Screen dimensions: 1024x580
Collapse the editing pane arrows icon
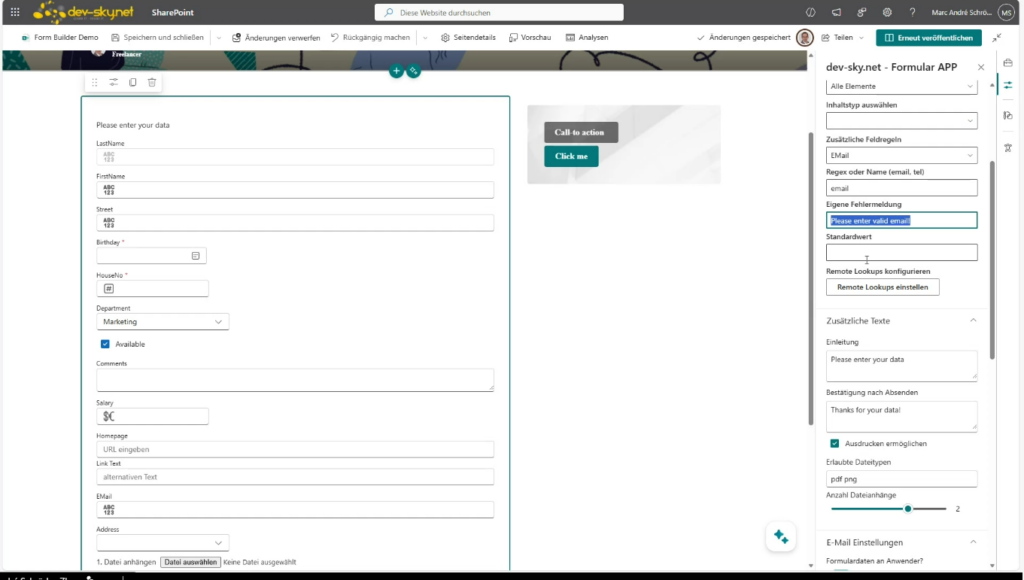[x=997, y=38]
